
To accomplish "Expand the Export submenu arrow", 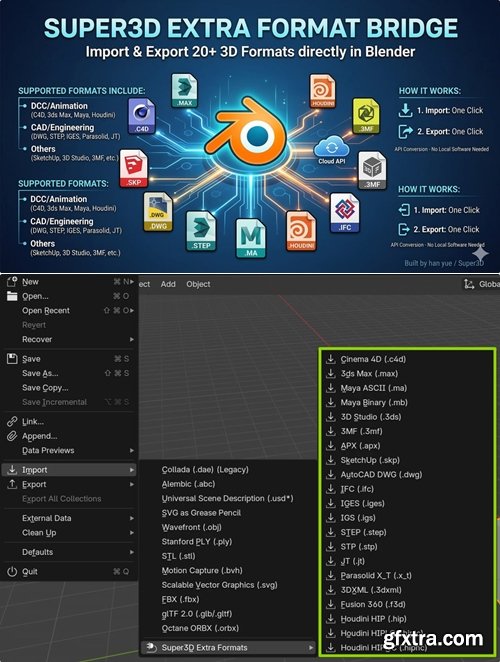I will pyautogui.click(x=132, y=484).
